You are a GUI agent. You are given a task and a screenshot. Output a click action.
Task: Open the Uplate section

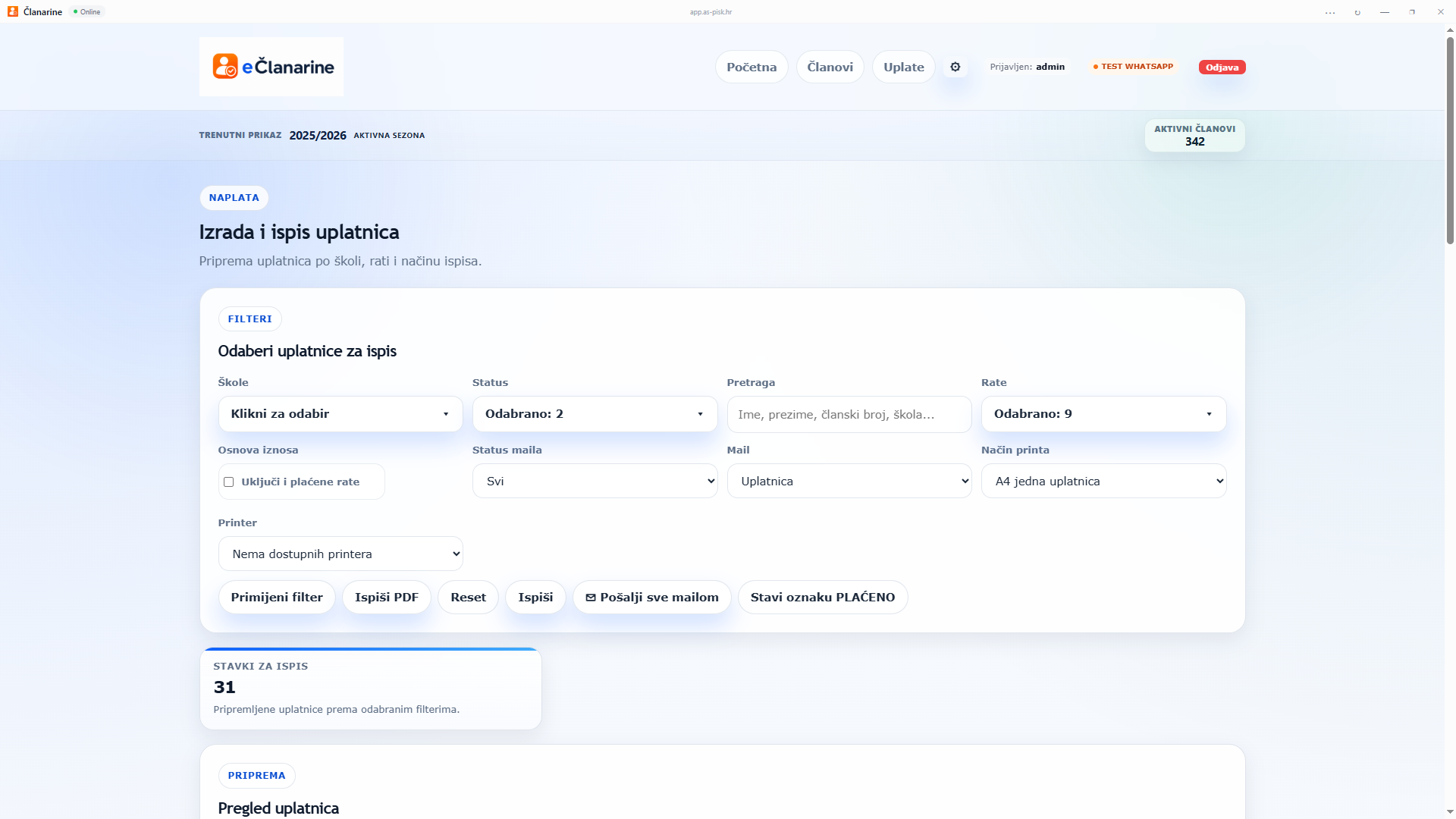[x=903, y=67]
